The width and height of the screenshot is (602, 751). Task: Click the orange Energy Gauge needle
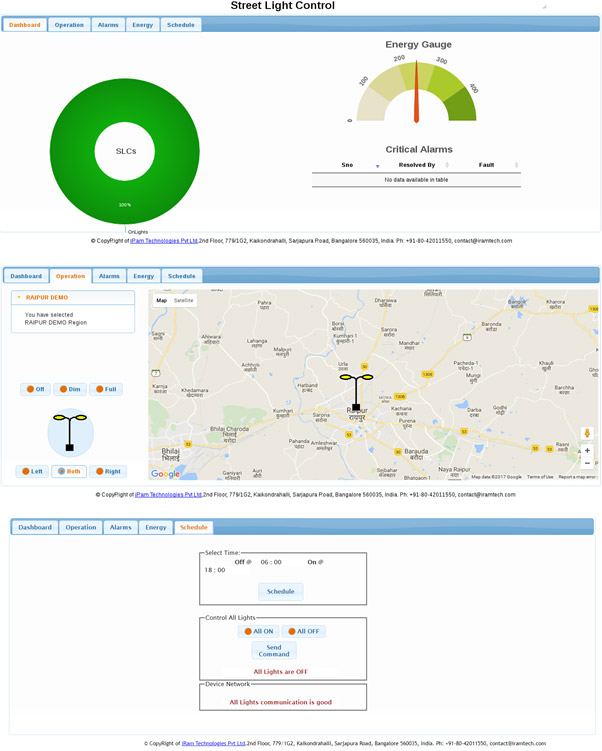[416, 91]
